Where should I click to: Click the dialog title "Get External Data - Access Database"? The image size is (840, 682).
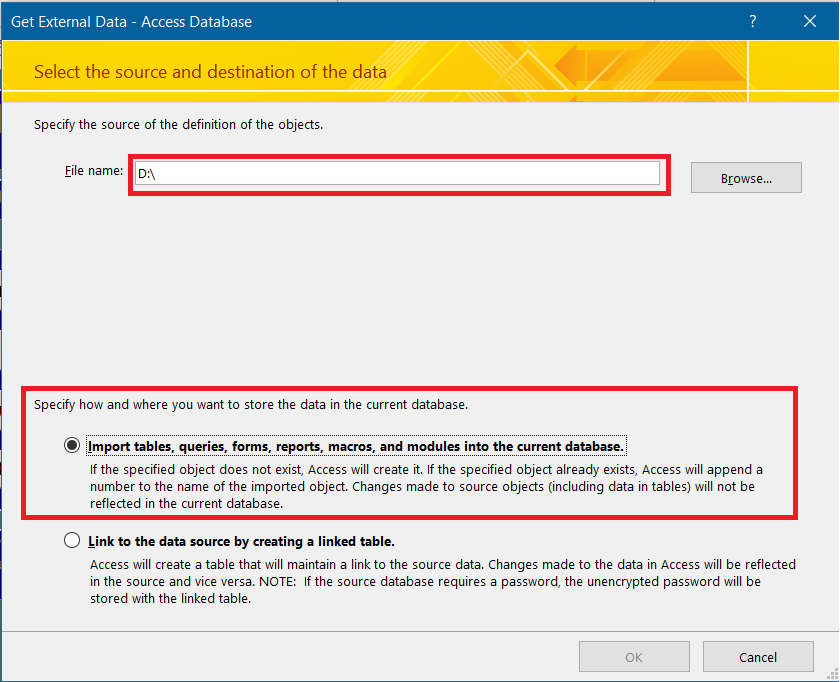click(131, 21)
